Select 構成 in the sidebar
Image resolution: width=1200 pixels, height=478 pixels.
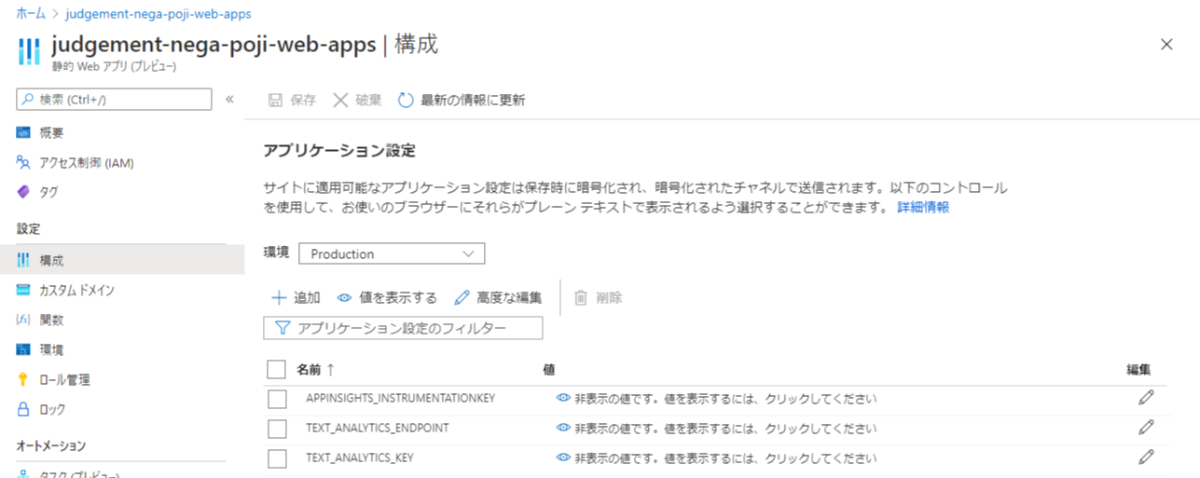(122, 260)
